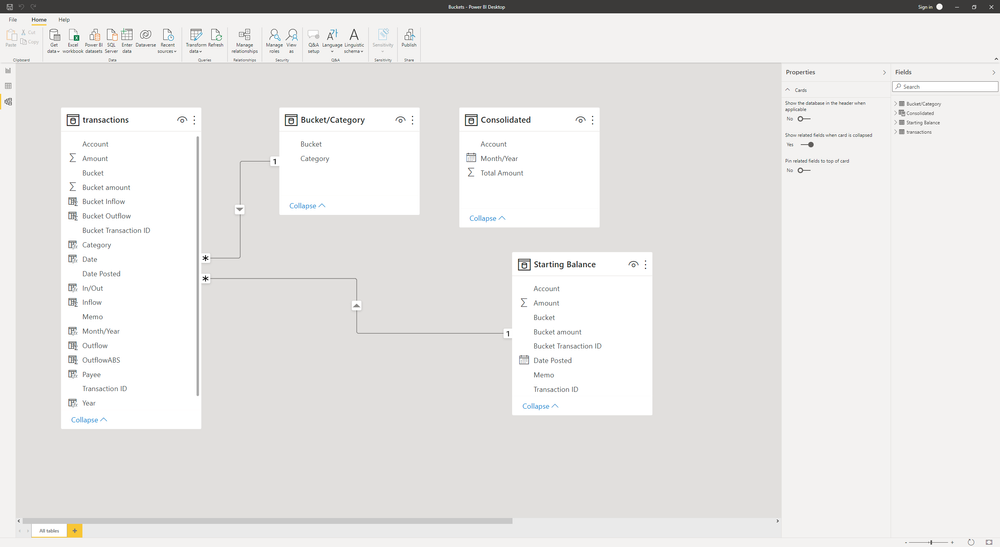Click the SQL Server data source icon

click(111, 39)
